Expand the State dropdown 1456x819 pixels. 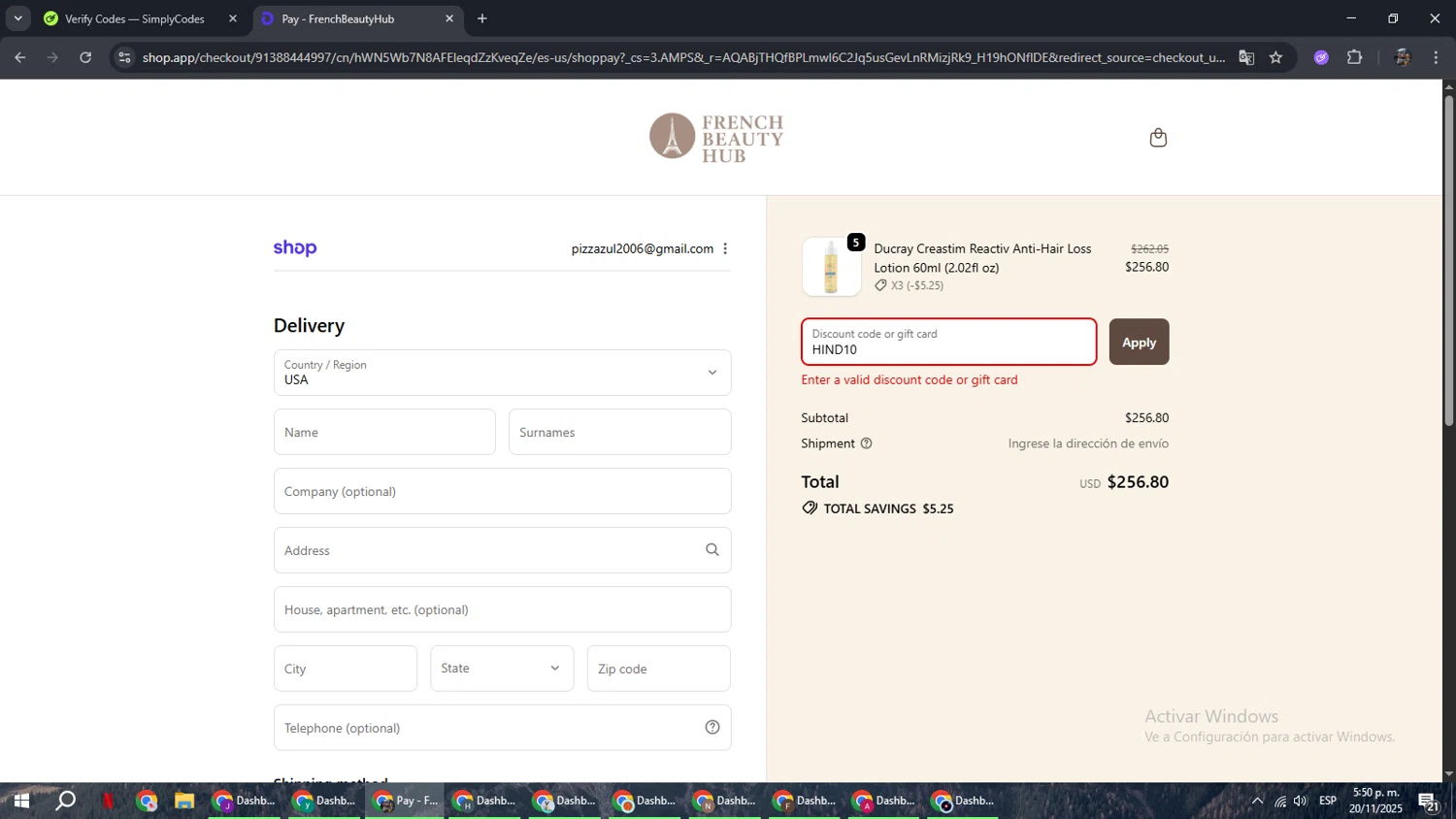tap(502, 669)
